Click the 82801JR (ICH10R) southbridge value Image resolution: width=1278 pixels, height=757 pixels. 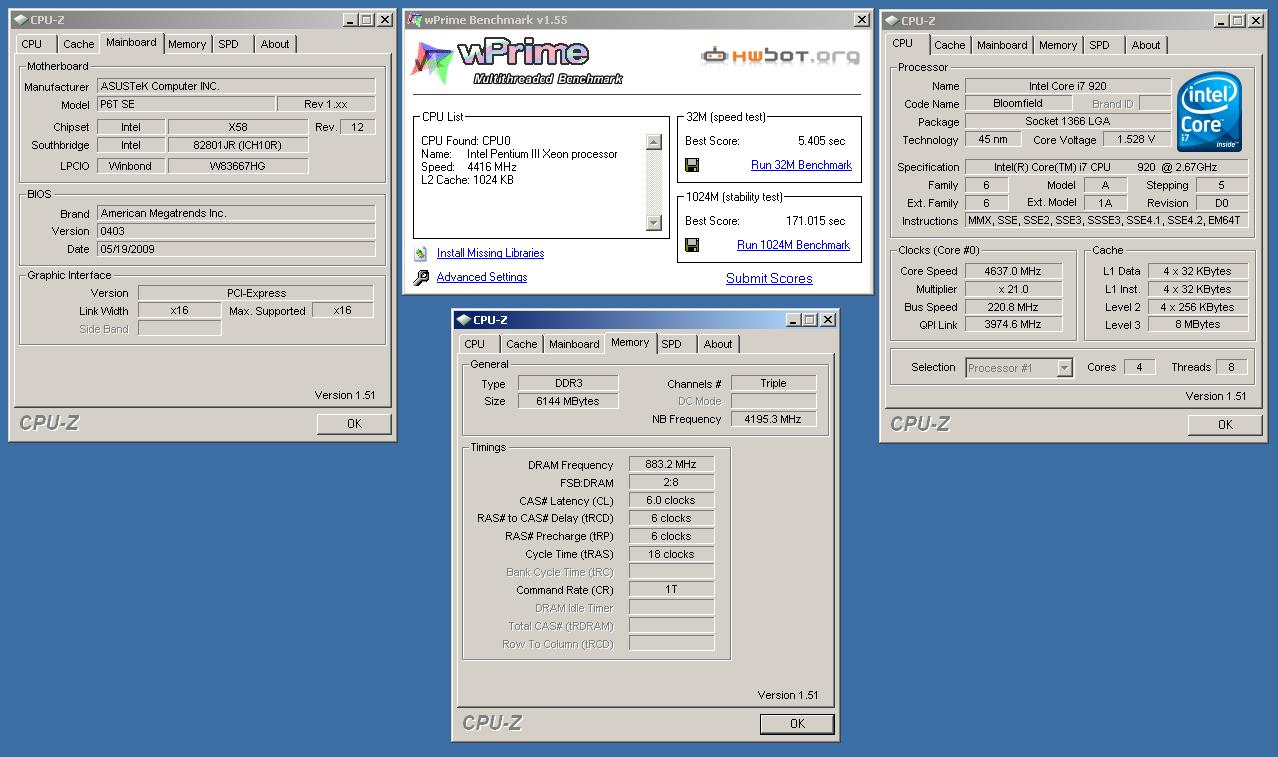[x=238, y=145]
